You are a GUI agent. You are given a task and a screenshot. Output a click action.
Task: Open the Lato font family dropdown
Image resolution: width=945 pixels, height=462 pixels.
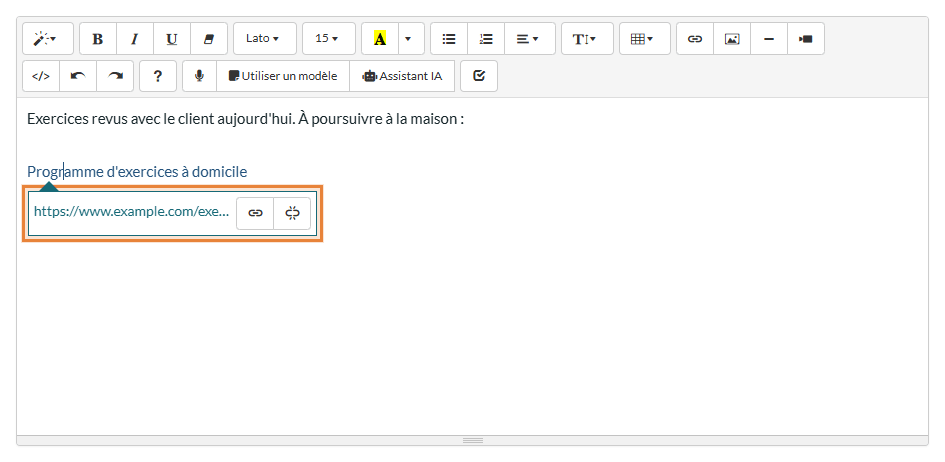(265, 39)
